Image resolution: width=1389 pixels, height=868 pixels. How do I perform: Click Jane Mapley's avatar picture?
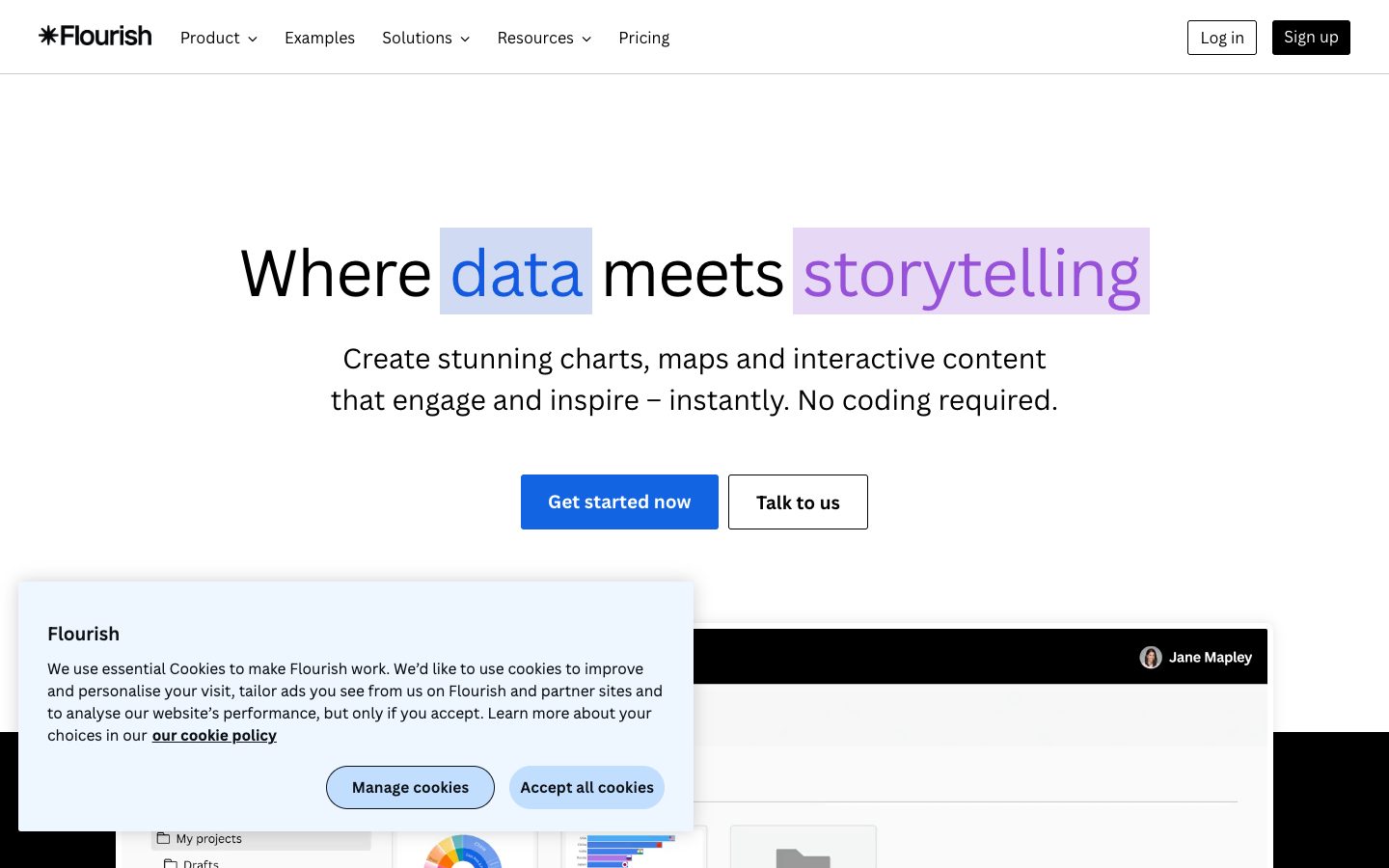click(1151, 658)
